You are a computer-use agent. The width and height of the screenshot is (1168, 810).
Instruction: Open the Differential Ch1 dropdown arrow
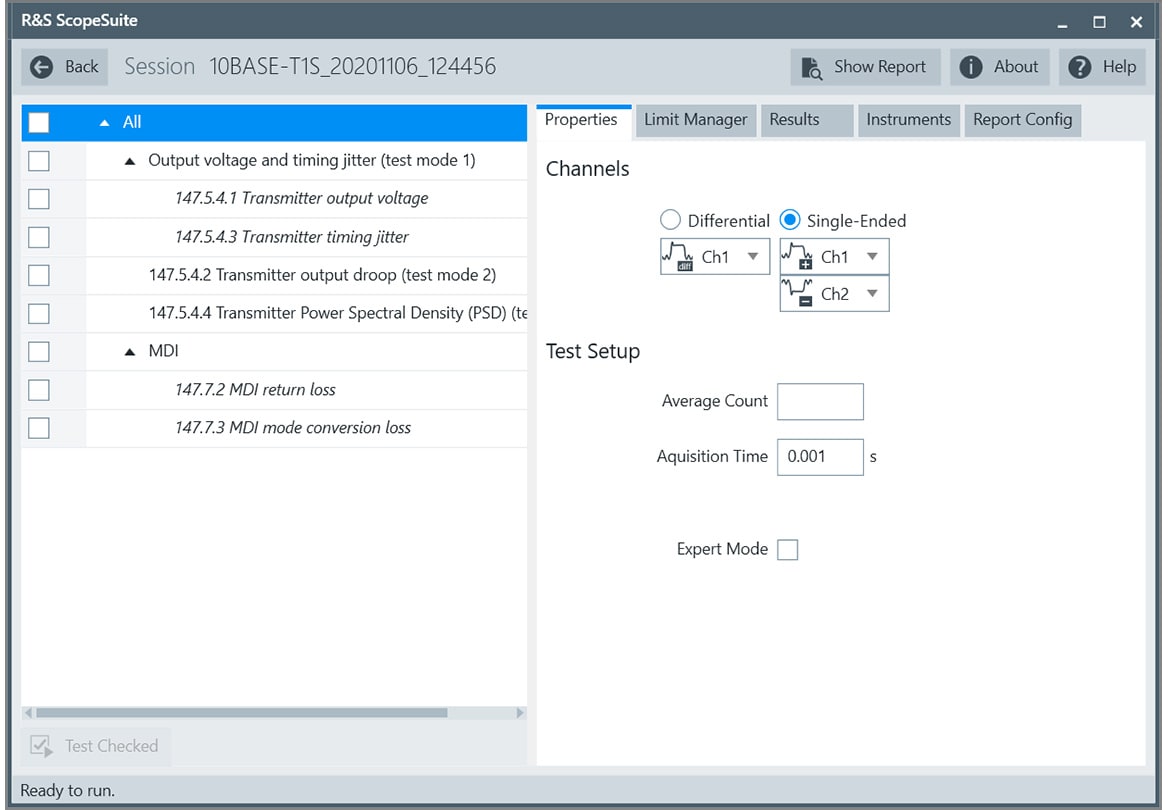point(753,256)
